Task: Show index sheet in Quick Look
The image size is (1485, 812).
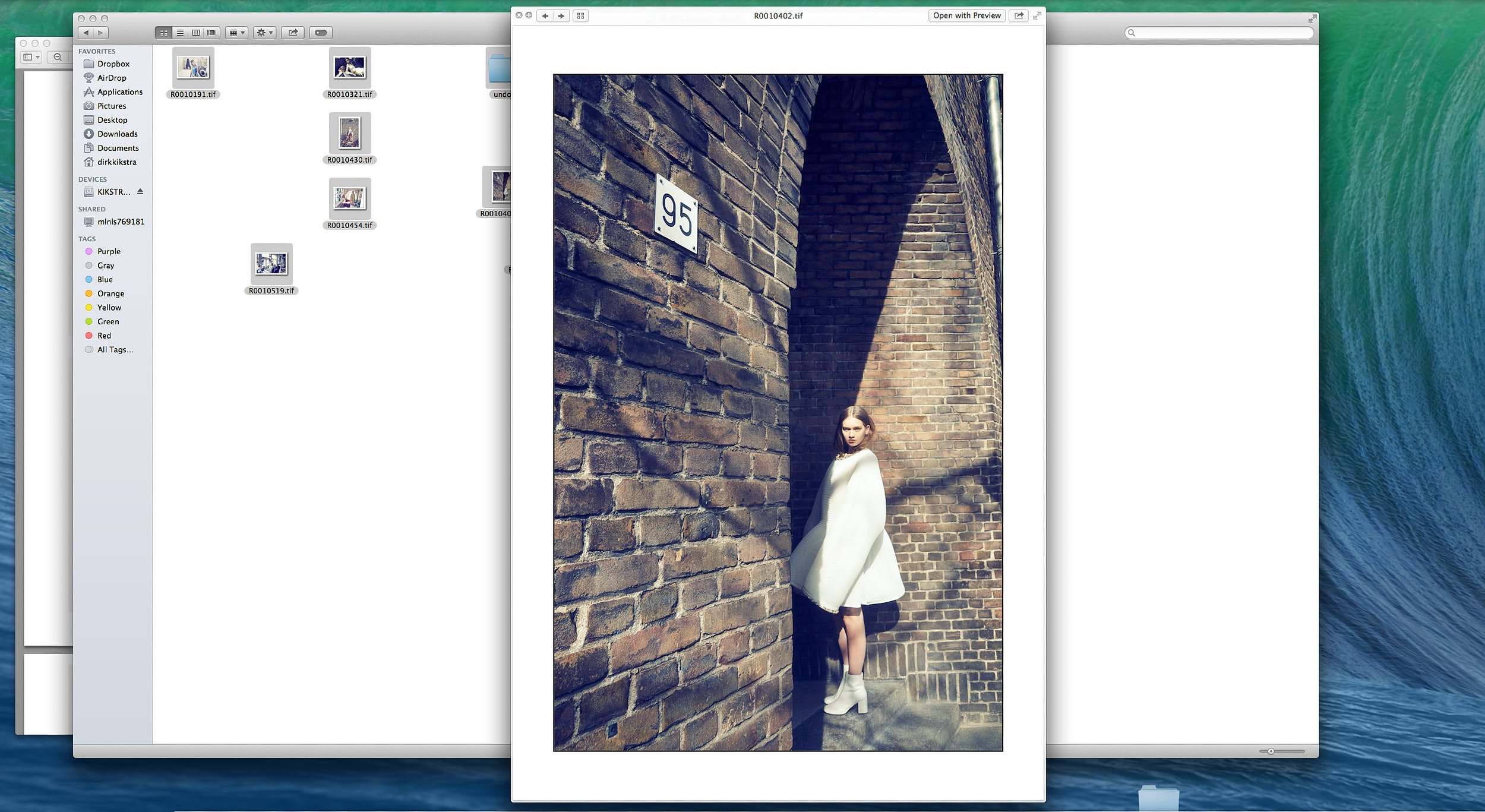Action: coord(580,16)
